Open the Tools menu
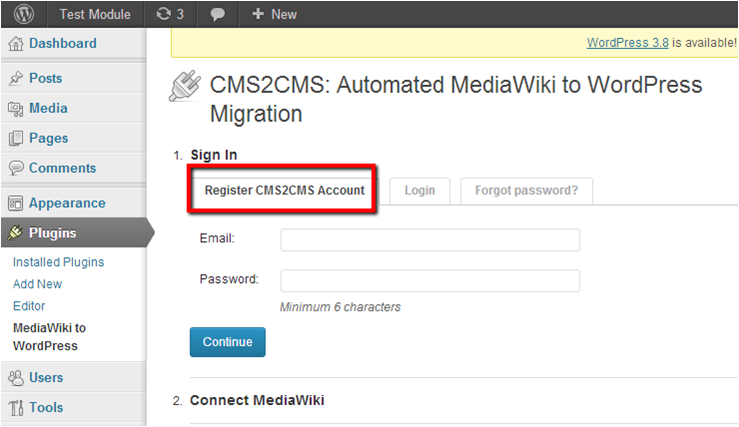739x427 pixels. point(46,407)
